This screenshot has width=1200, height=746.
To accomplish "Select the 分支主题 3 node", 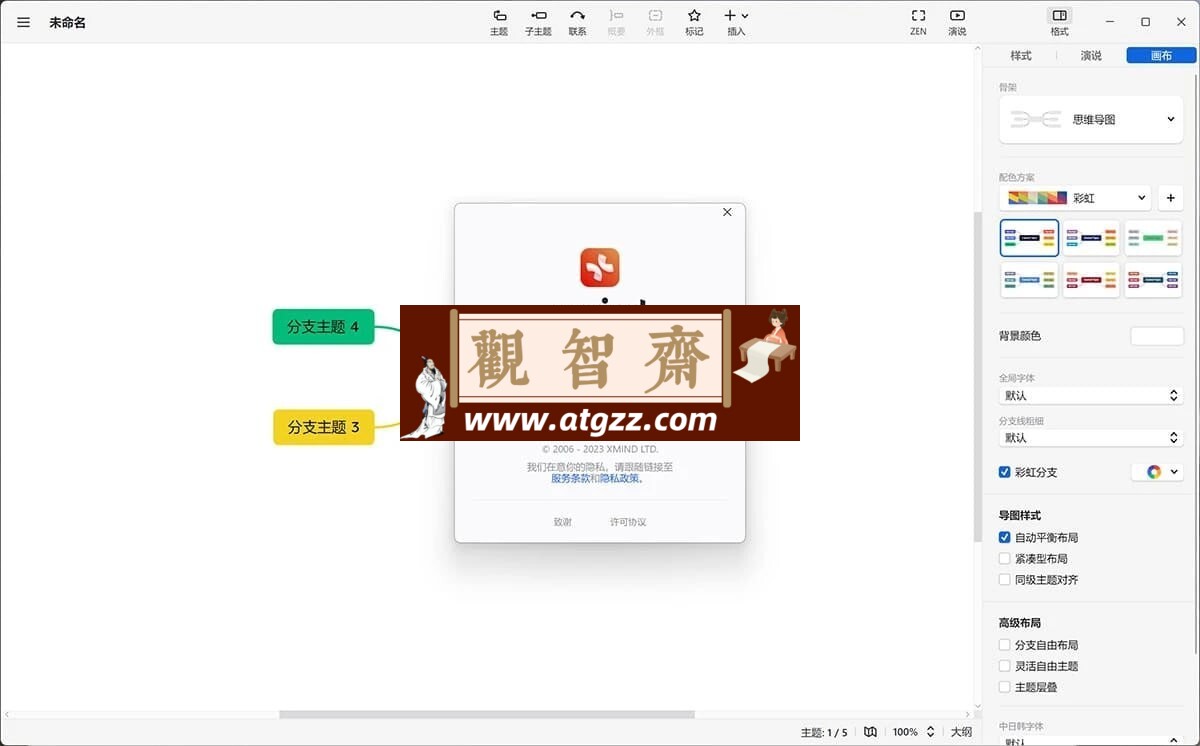I will coord(323,427).
